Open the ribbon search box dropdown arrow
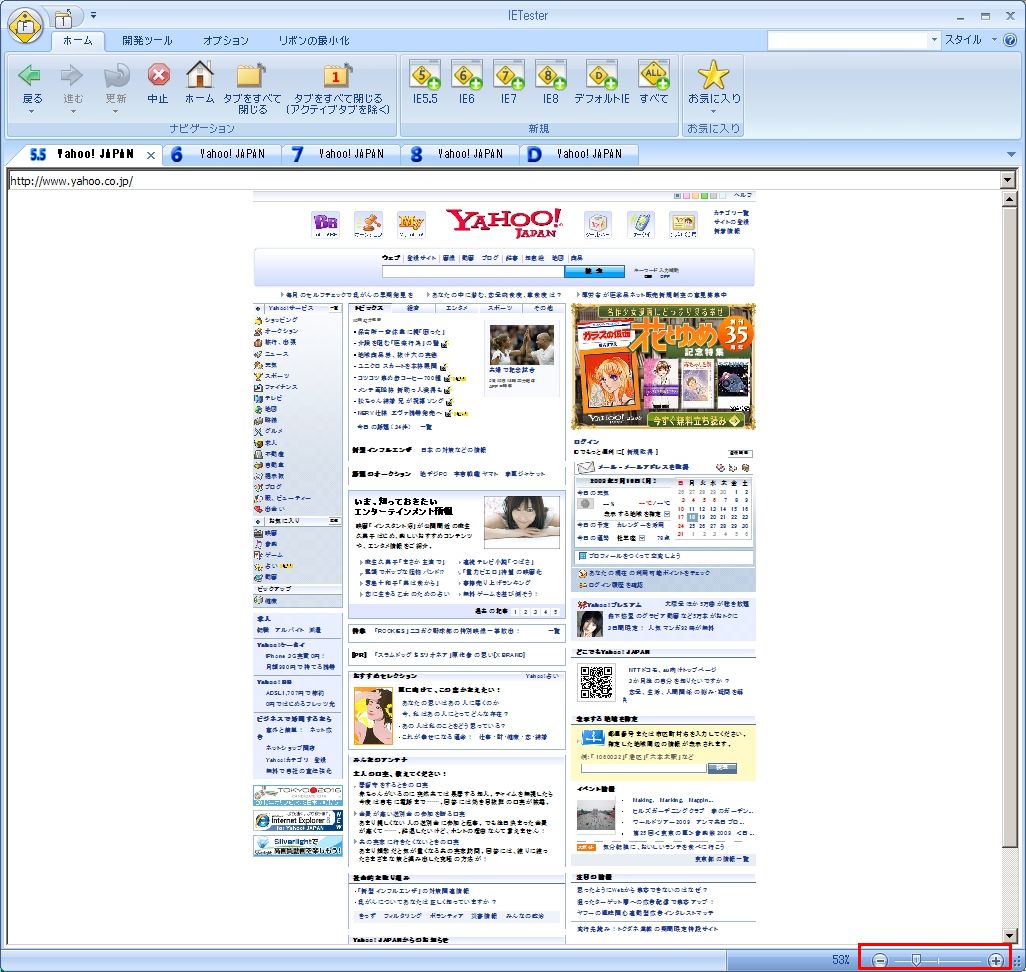This screenshot has height=972, width=1026. pos(934,40)
